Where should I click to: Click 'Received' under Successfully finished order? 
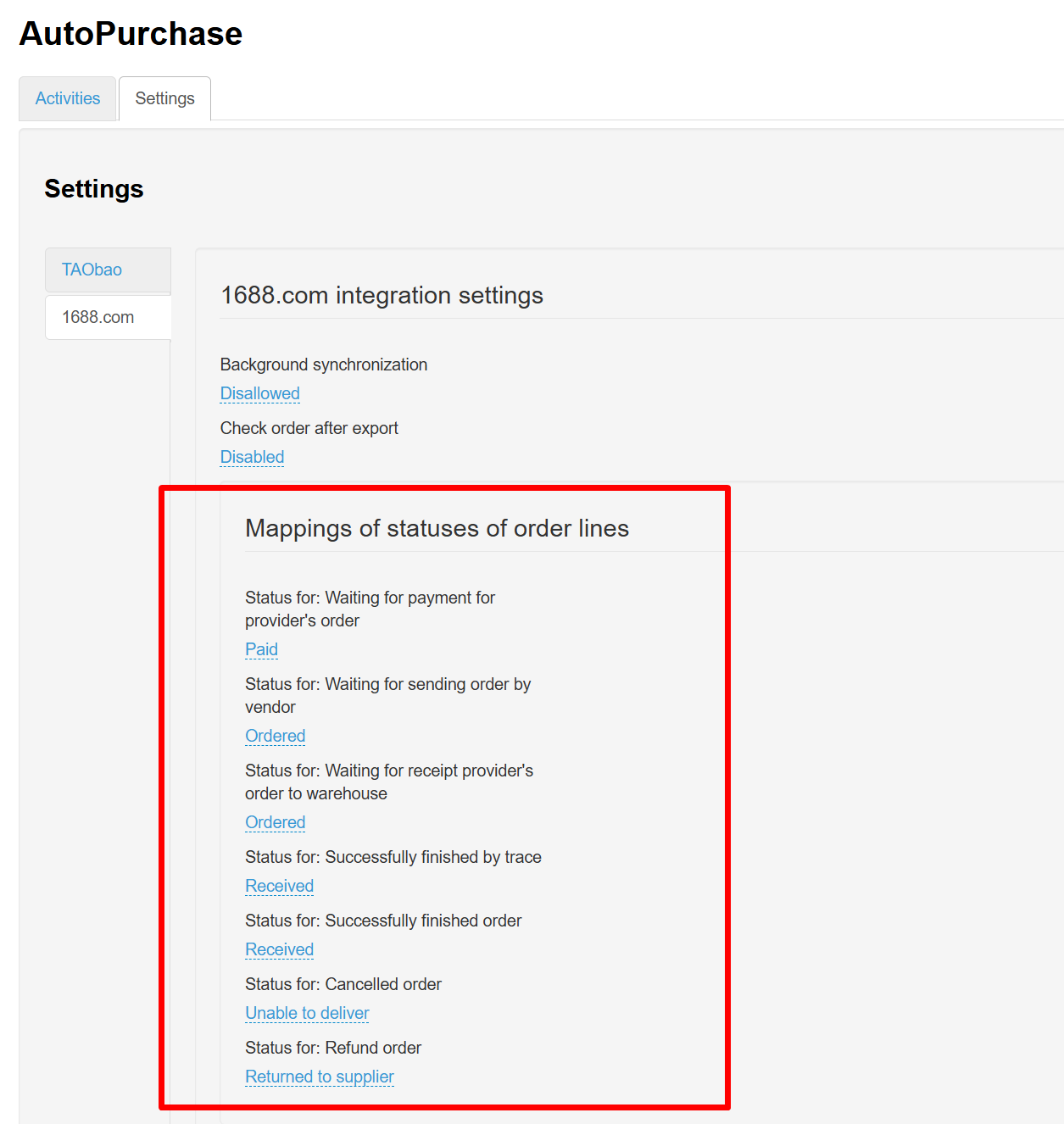[x=279, y=949]
